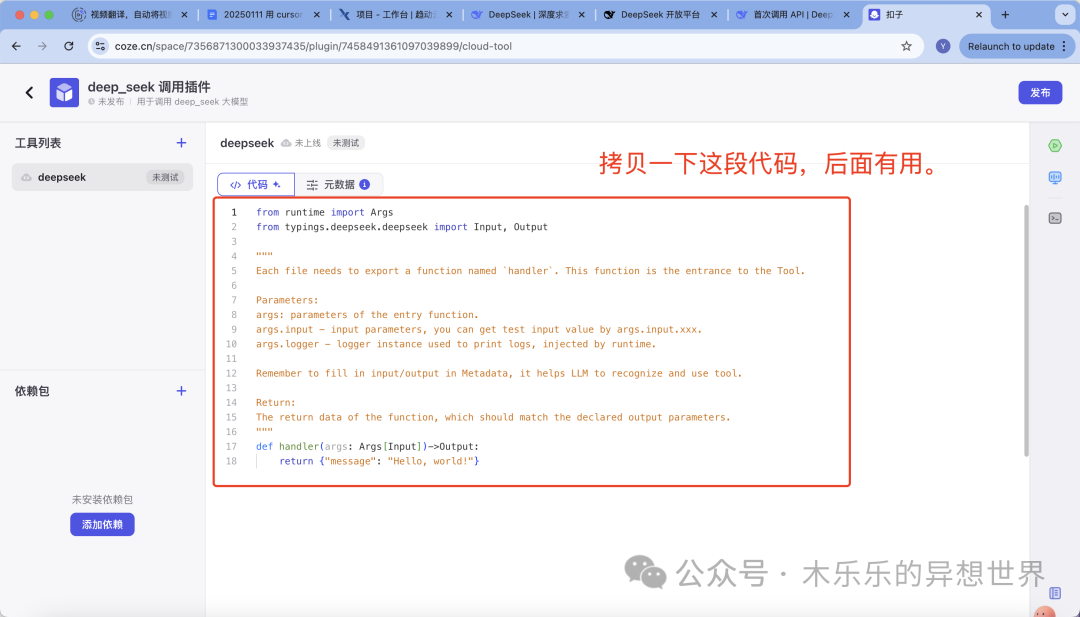This screenshot has width=1080, height=617.
Task: Switch to the 视频翻译 browser tab
Action: pos(131,14)
